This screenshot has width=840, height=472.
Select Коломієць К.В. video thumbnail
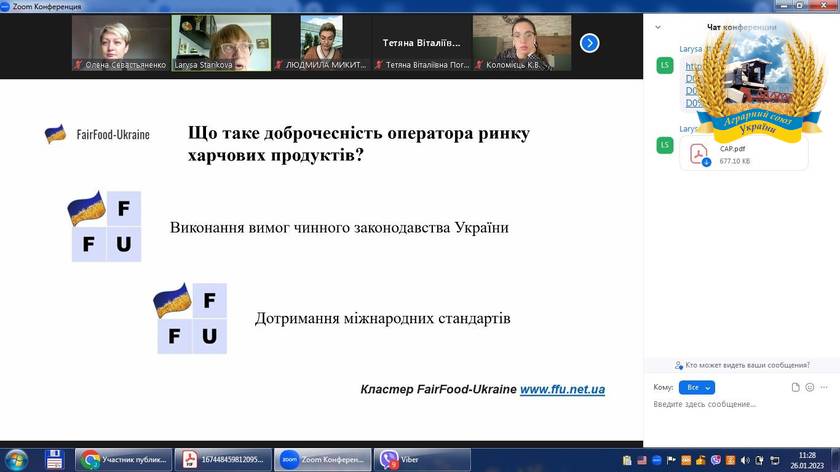click(x=522, y=43)
